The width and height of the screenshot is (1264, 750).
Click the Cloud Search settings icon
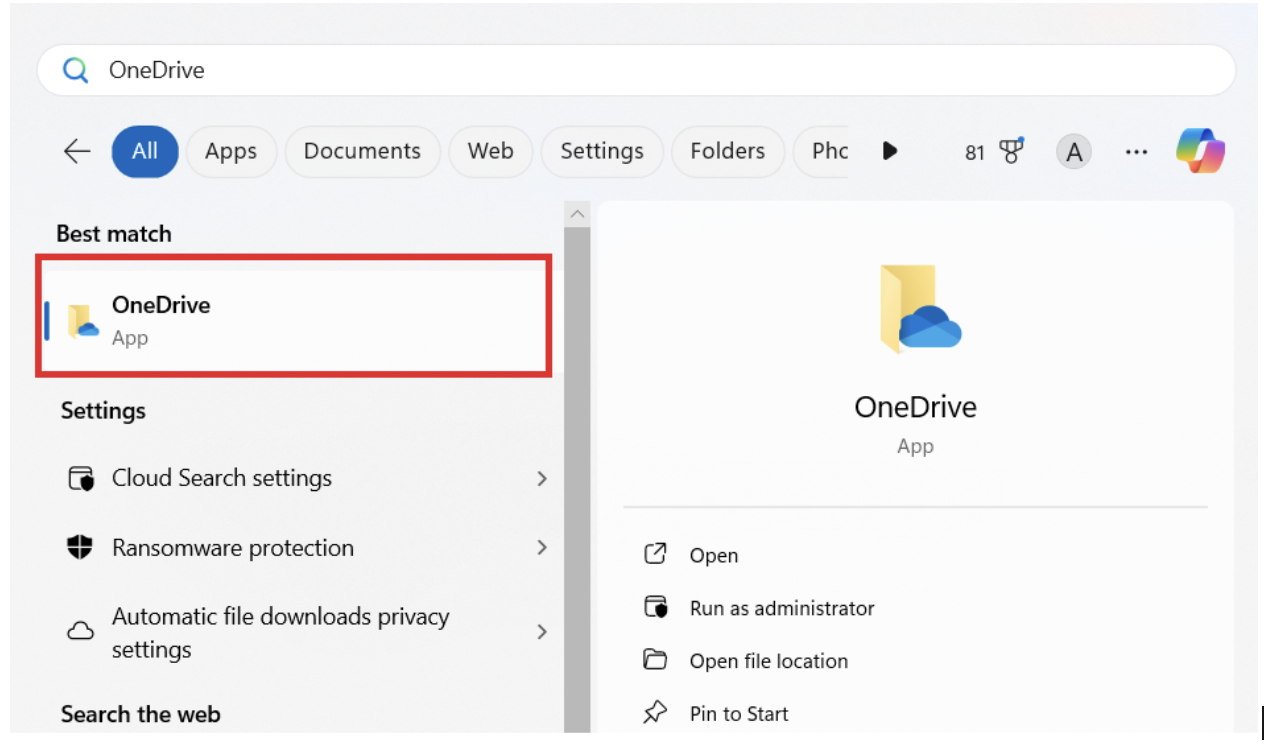coord(80,478)
